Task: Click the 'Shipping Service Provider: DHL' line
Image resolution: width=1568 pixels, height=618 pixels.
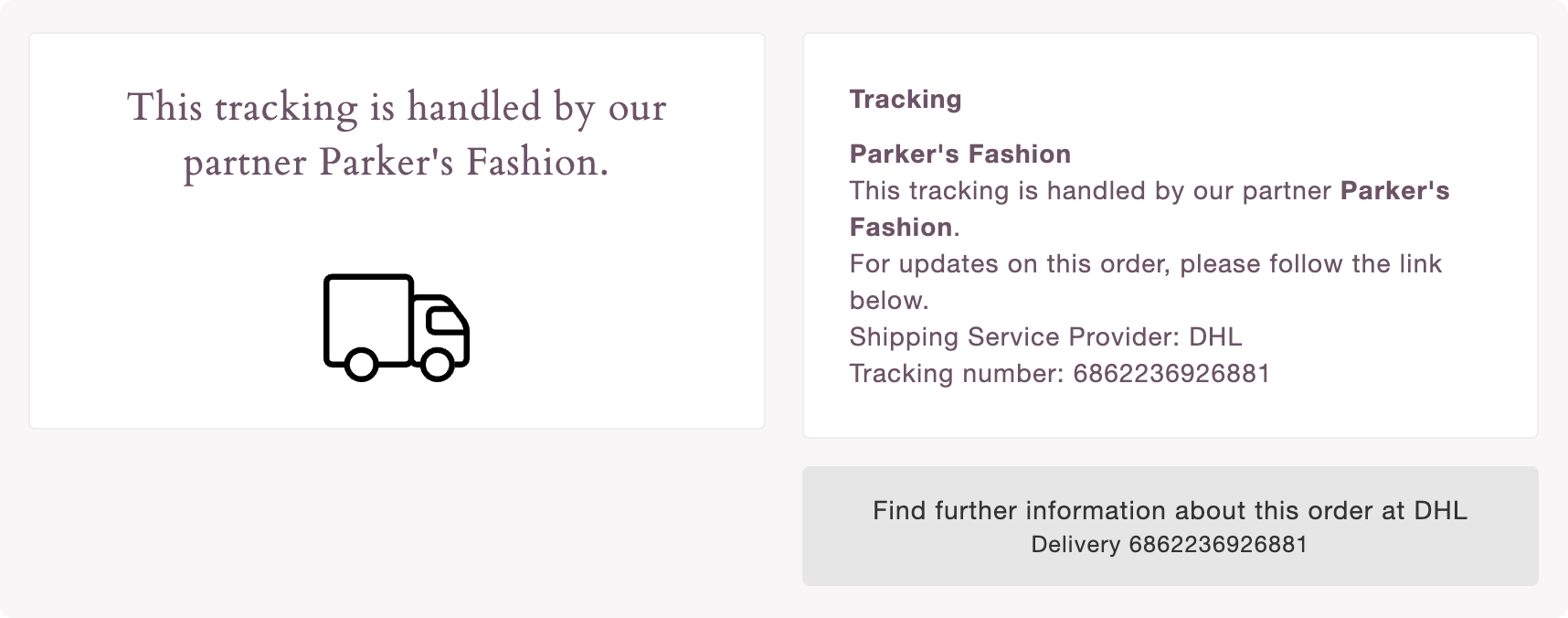Action: point(1045,336)
